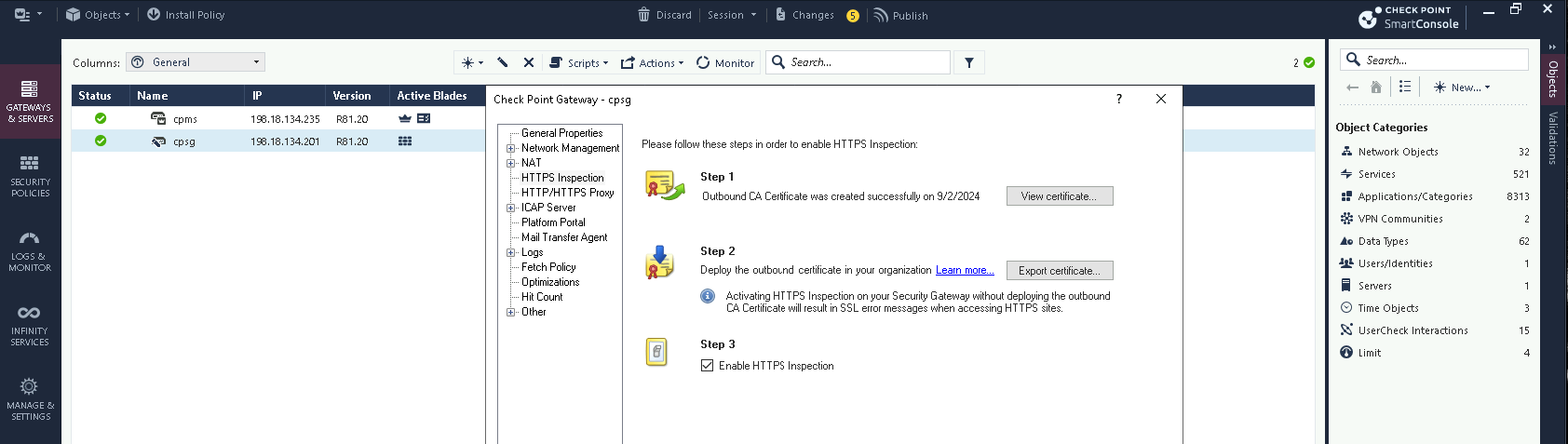Click the edit pencil toolbar icon
1568x444 pixels.
(x=503, y=62)
